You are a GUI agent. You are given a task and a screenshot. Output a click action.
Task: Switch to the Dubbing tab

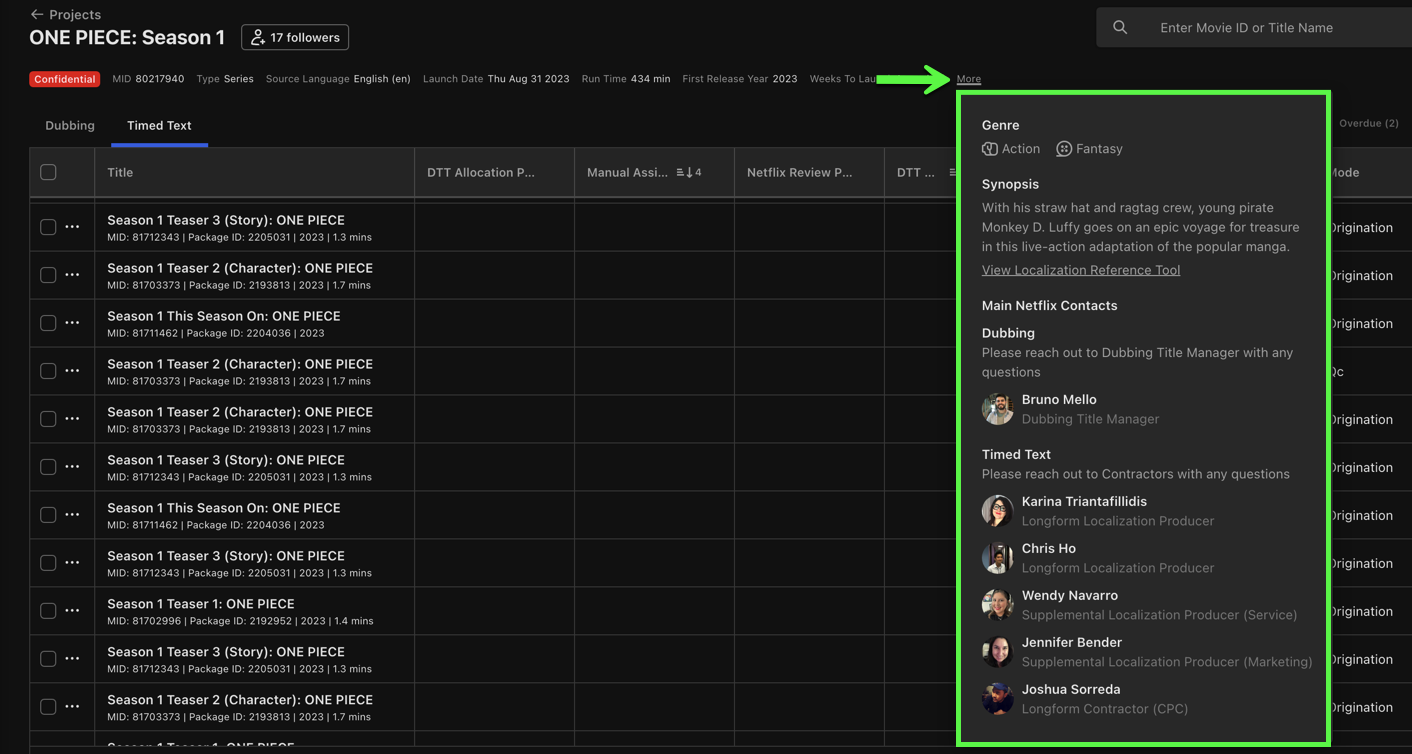(70, 126)
